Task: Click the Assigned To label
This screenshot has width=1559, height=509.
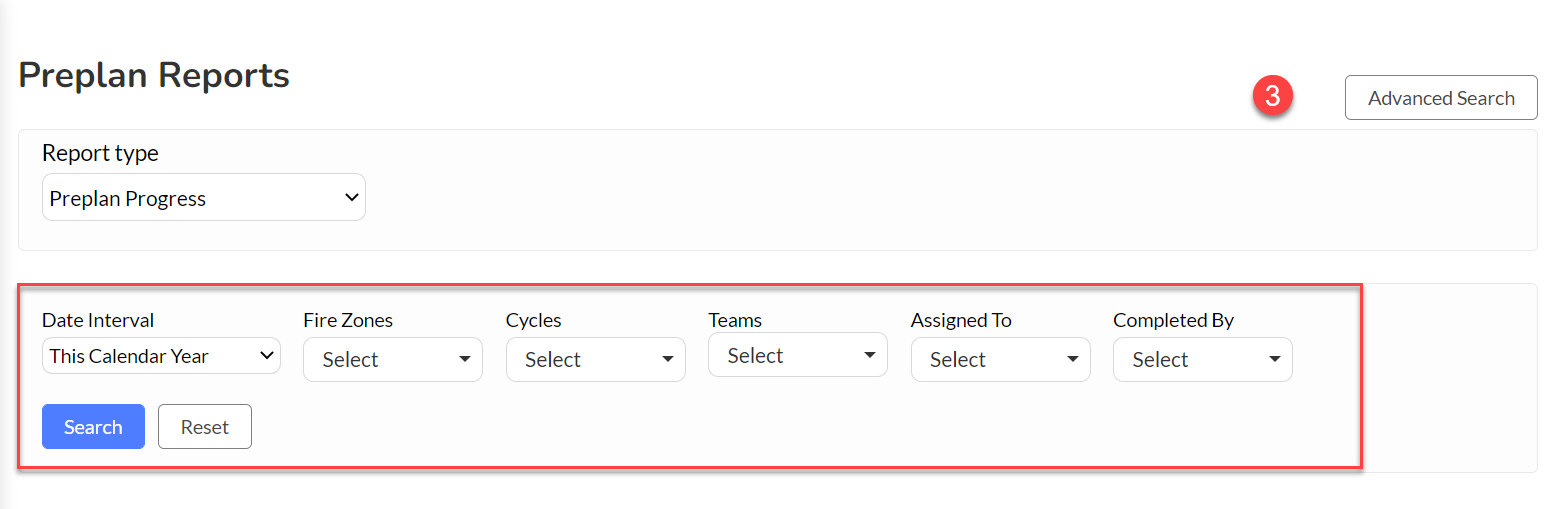Action: click(x=961, y=320)
